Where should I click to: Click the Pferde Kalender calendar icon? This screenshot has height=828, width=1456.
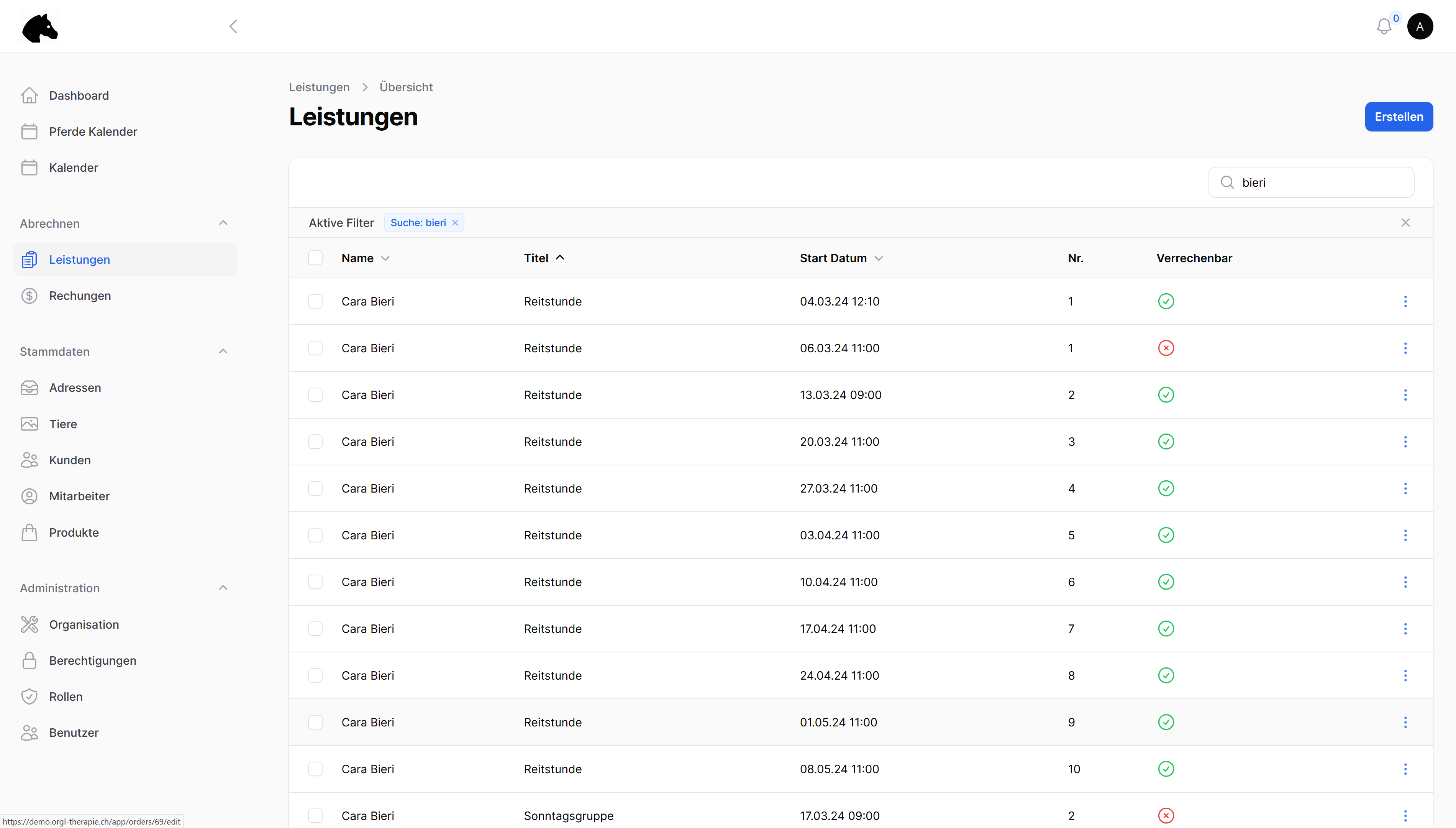point(29,131)
